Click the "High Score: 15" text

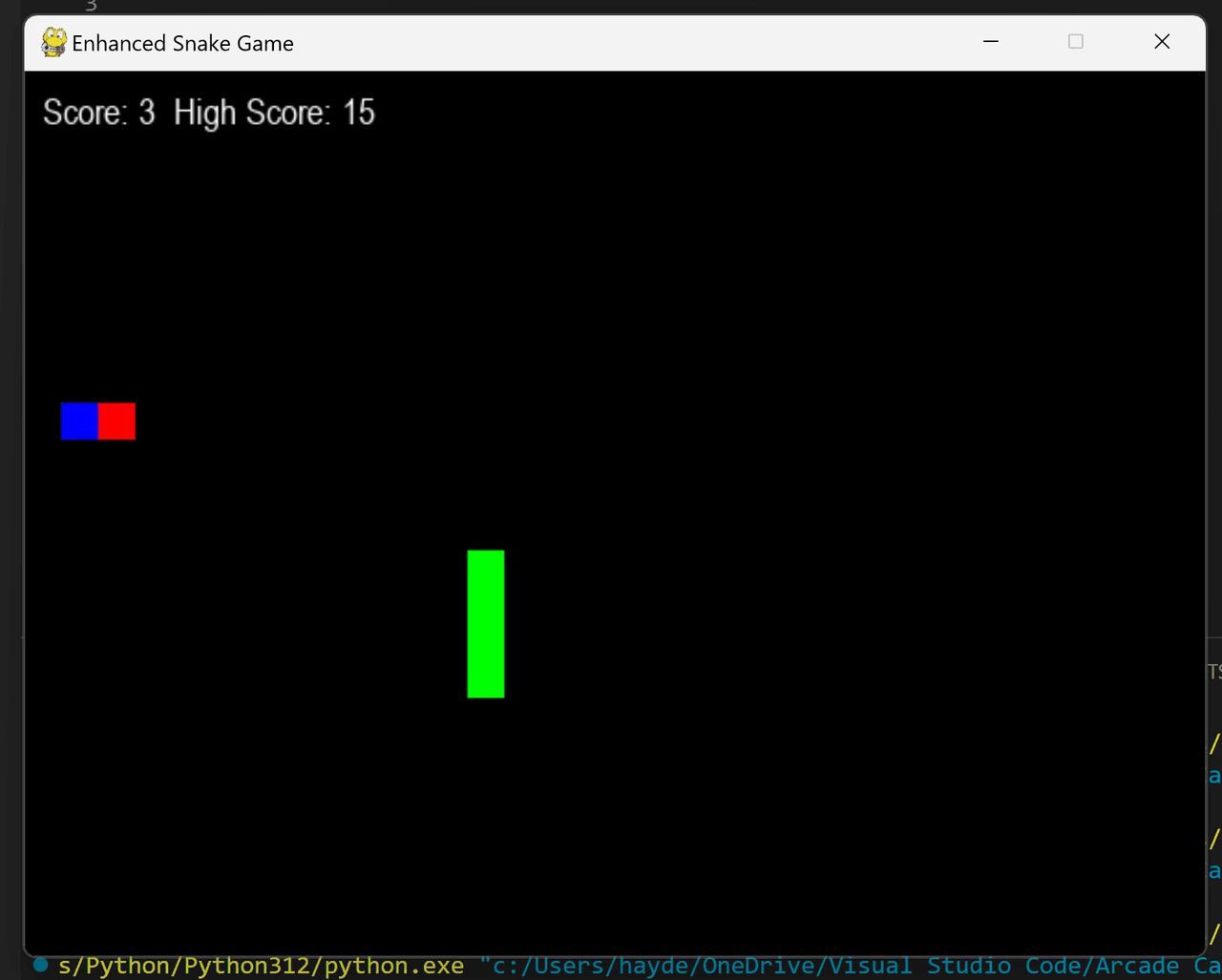(x=275, y=113)
